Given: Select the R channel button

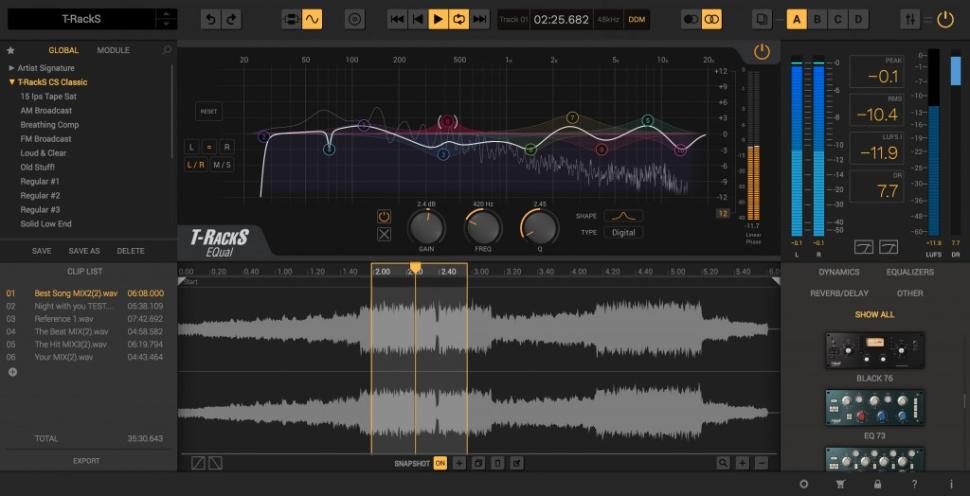Looking at the screenshot, I should (226, 147).
